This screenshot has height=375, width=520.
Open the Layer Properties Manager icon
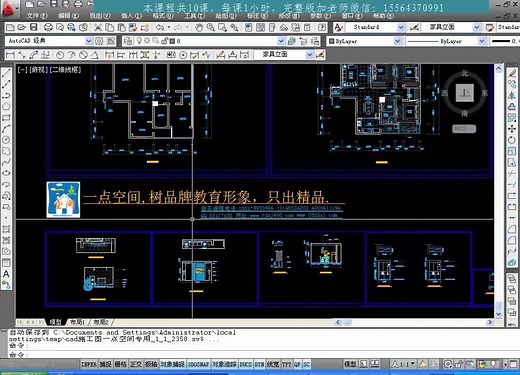[x=128, y=41]
